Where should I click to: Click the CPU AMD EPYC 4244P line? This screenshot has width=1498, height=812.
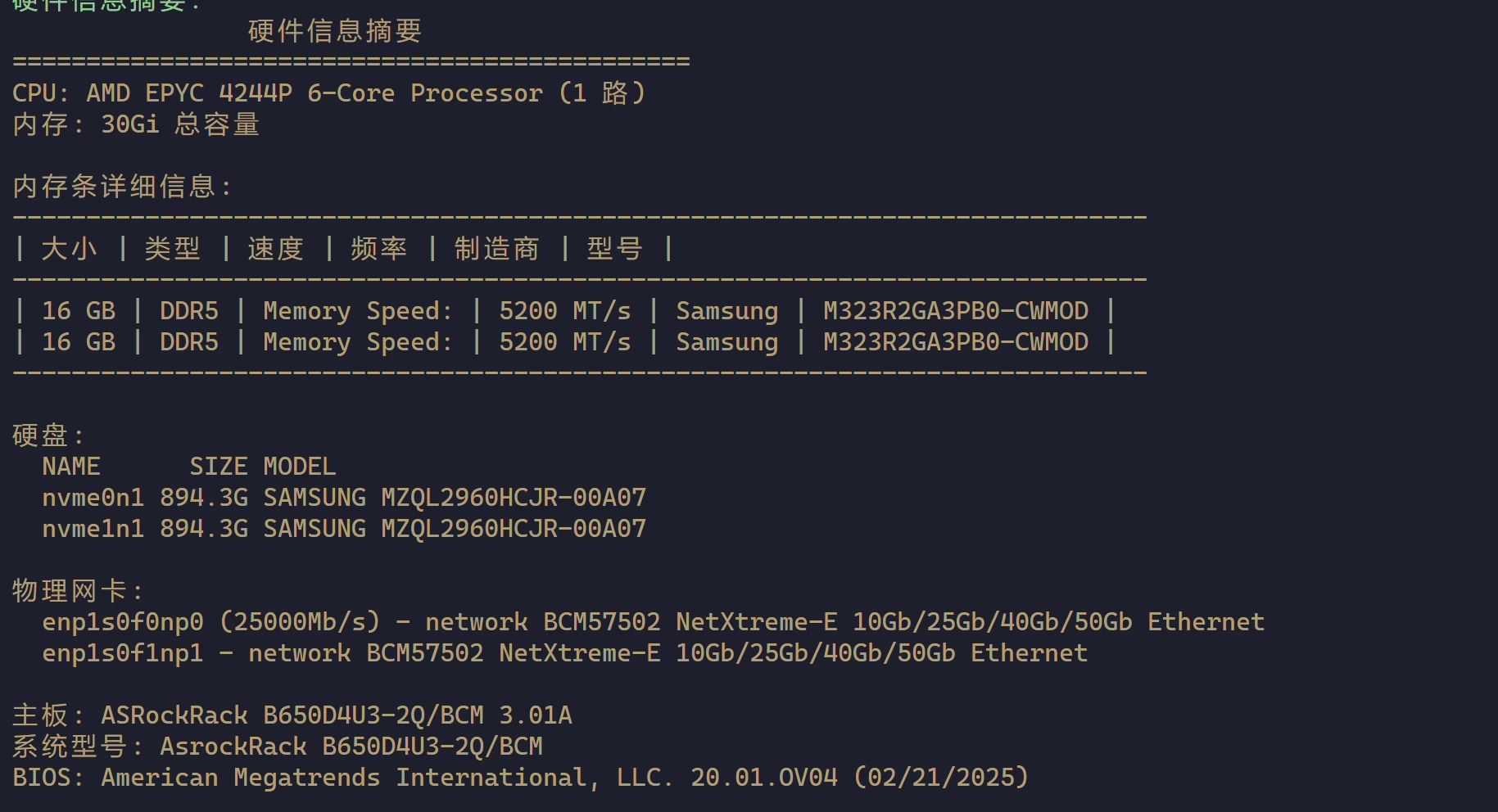pyautogui.click(x=329, y=93)
